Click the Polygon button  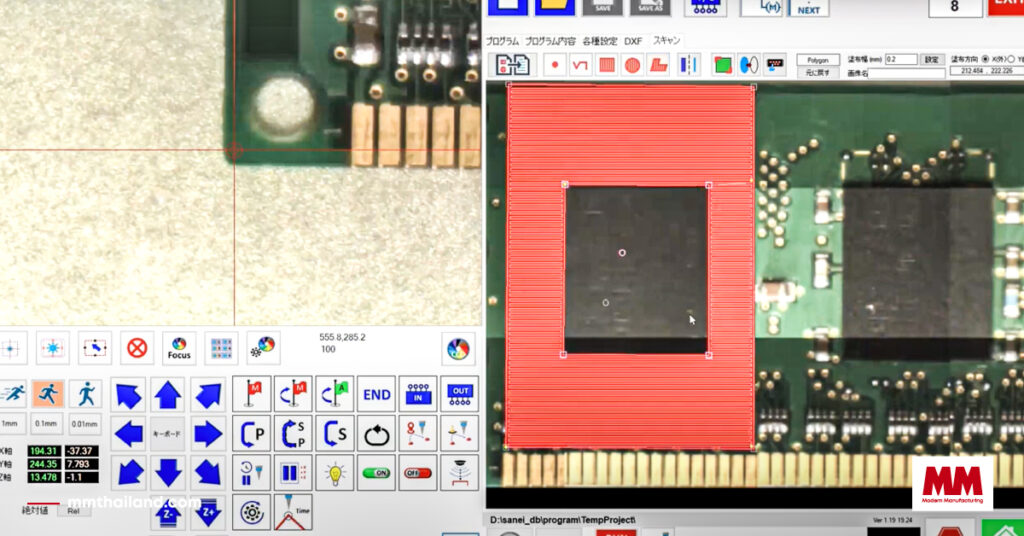(x=816, y=59)
